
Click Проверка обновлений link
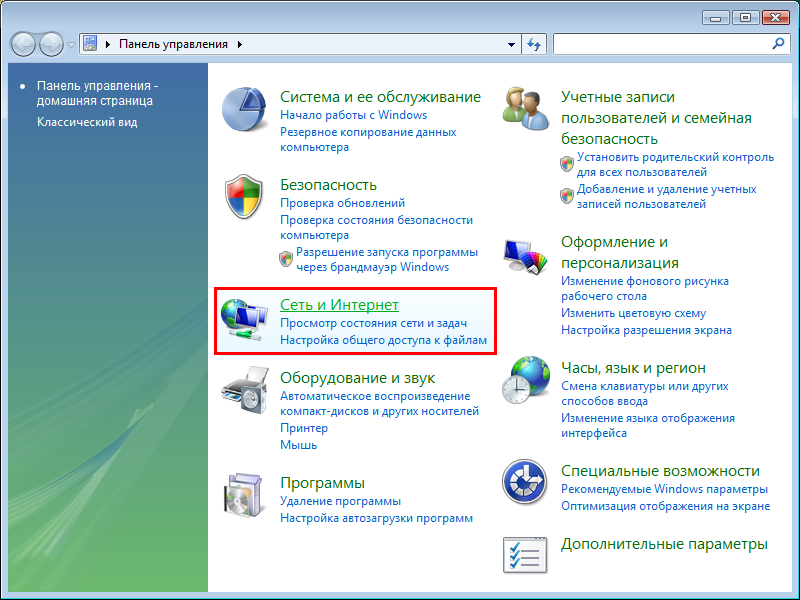[342, 203]
